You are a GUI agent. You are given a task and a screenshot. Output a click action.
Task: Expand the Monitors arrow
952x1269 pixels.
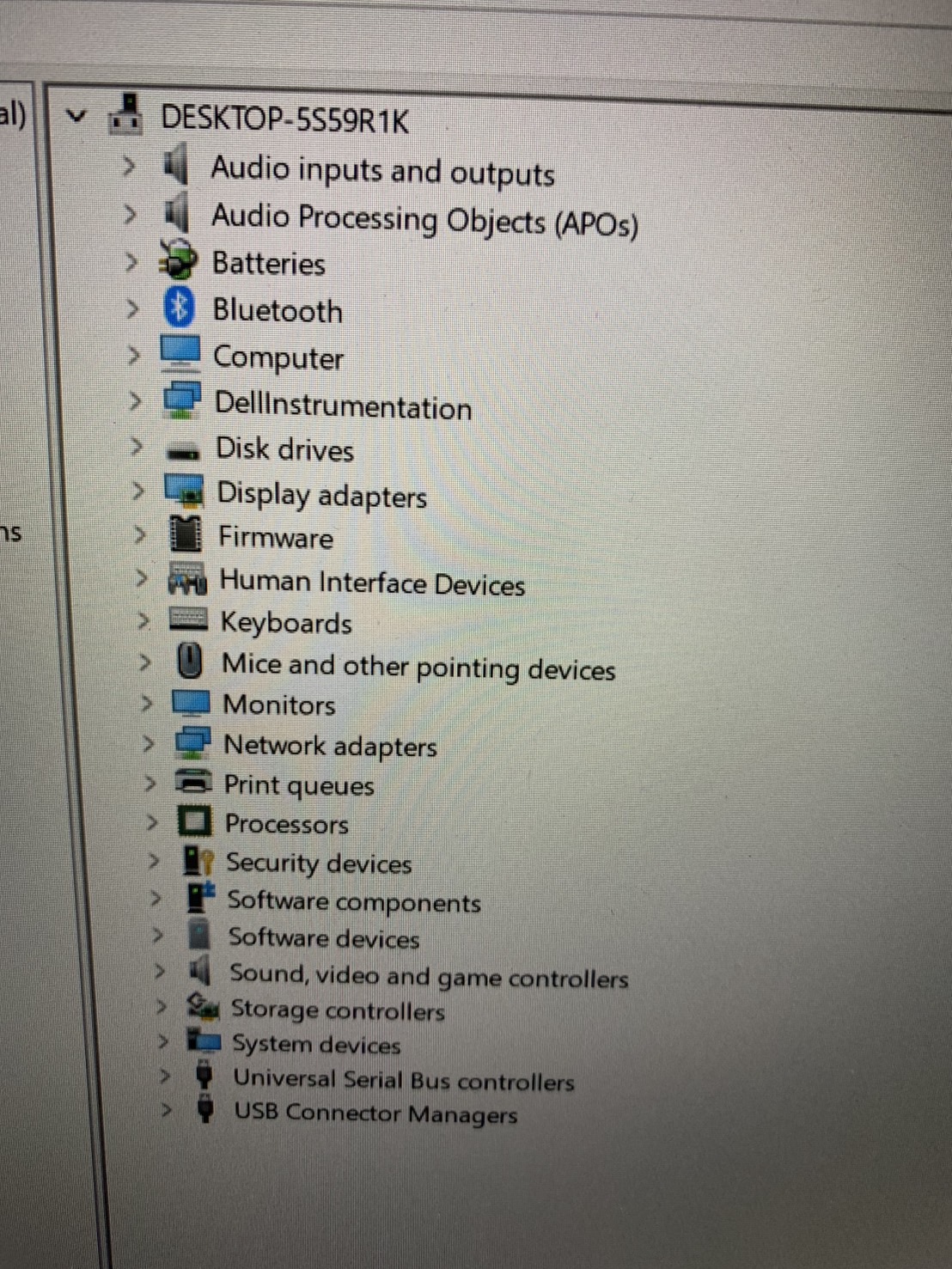tap(147, 703)
